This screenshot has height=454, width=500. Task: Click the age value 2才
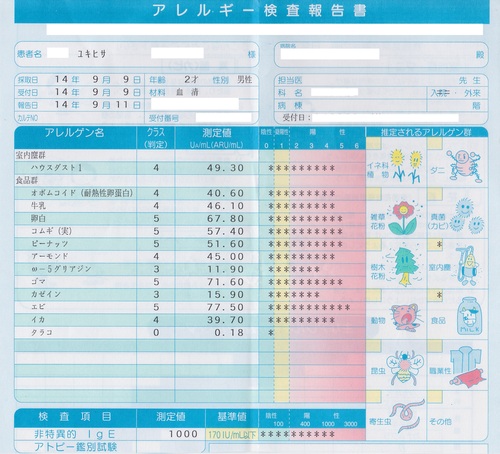pyautogui.click(x=191, y=79)
